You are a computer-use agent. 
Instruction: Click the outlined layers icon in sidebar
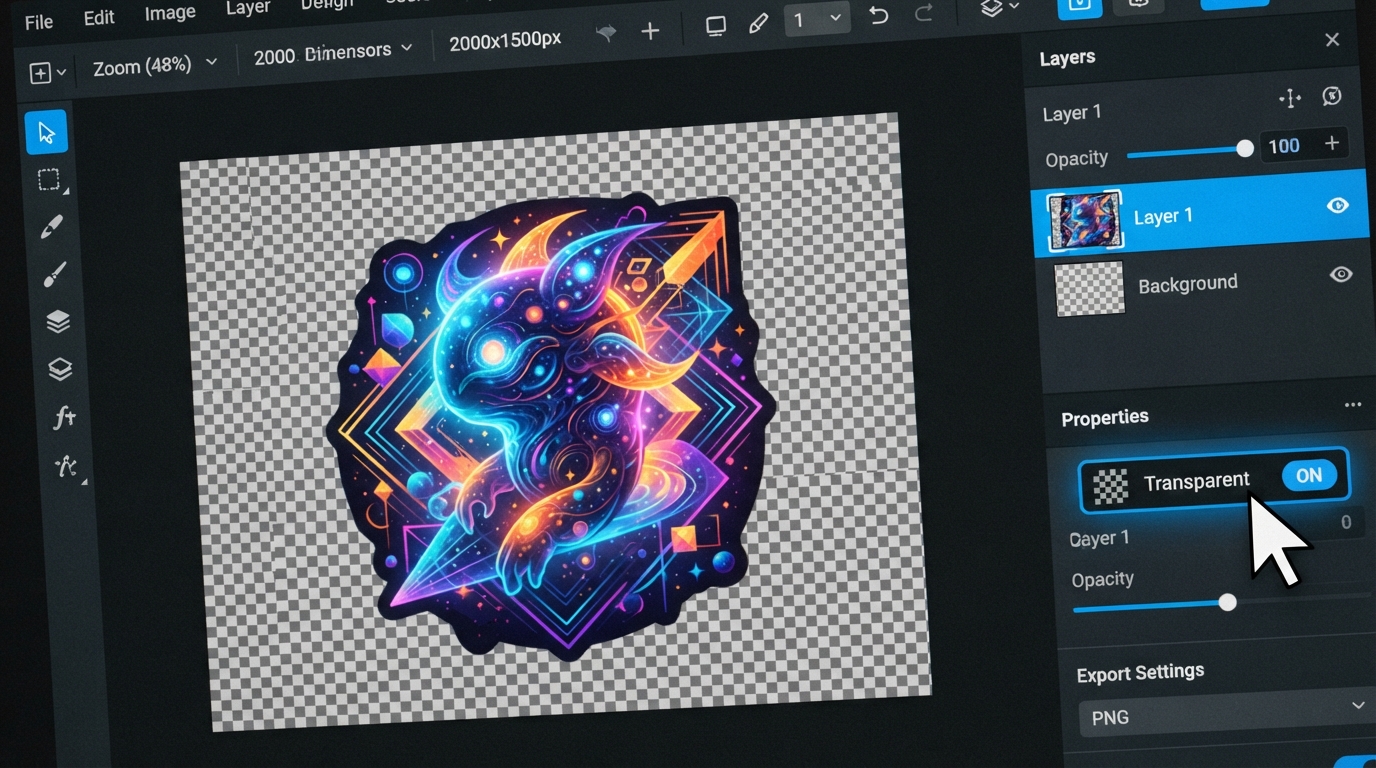pos(60,369)
